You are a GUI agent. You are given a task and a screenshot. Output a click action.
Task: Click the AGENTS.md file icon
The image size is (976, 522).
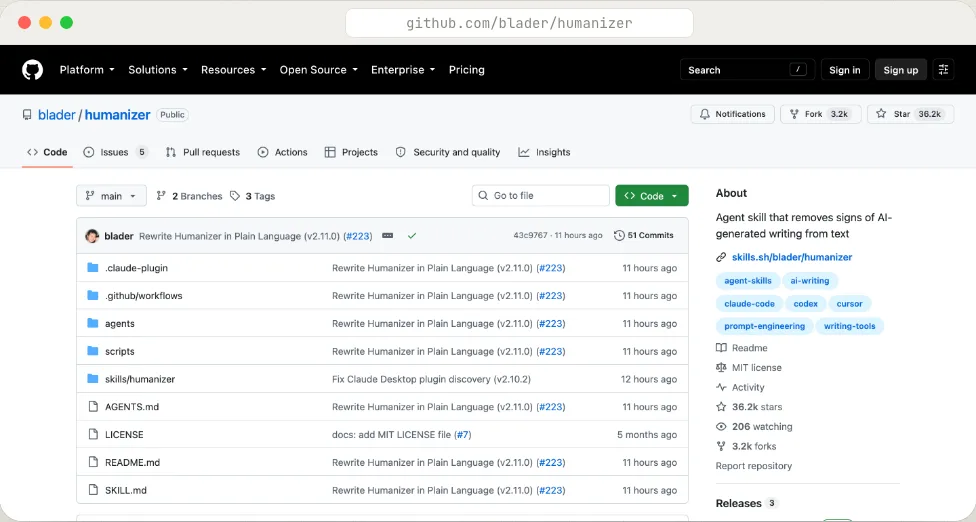pos(93,406)
